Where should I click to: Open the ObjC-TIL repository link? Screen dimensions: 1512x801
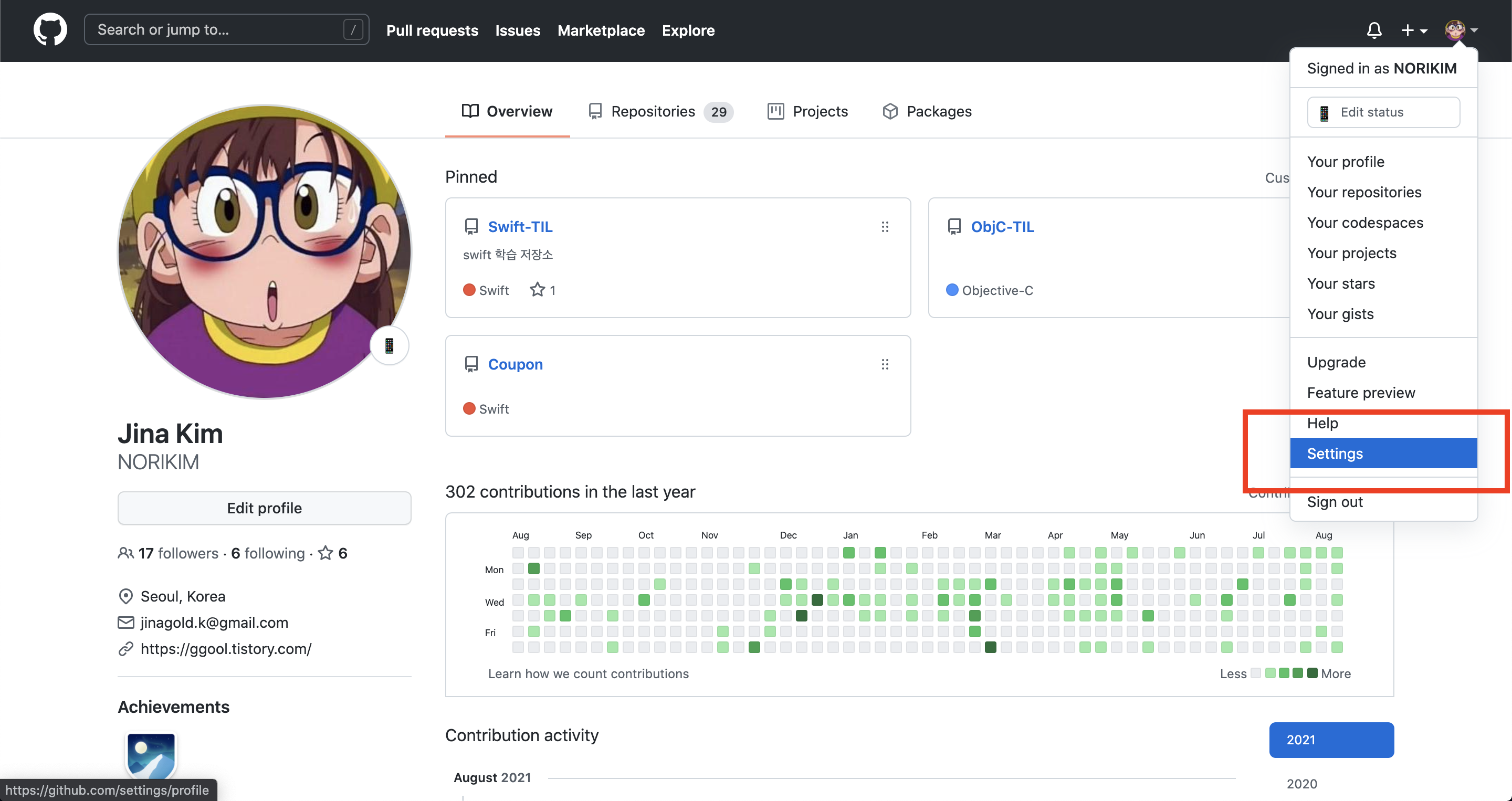tap(1002, 227)
